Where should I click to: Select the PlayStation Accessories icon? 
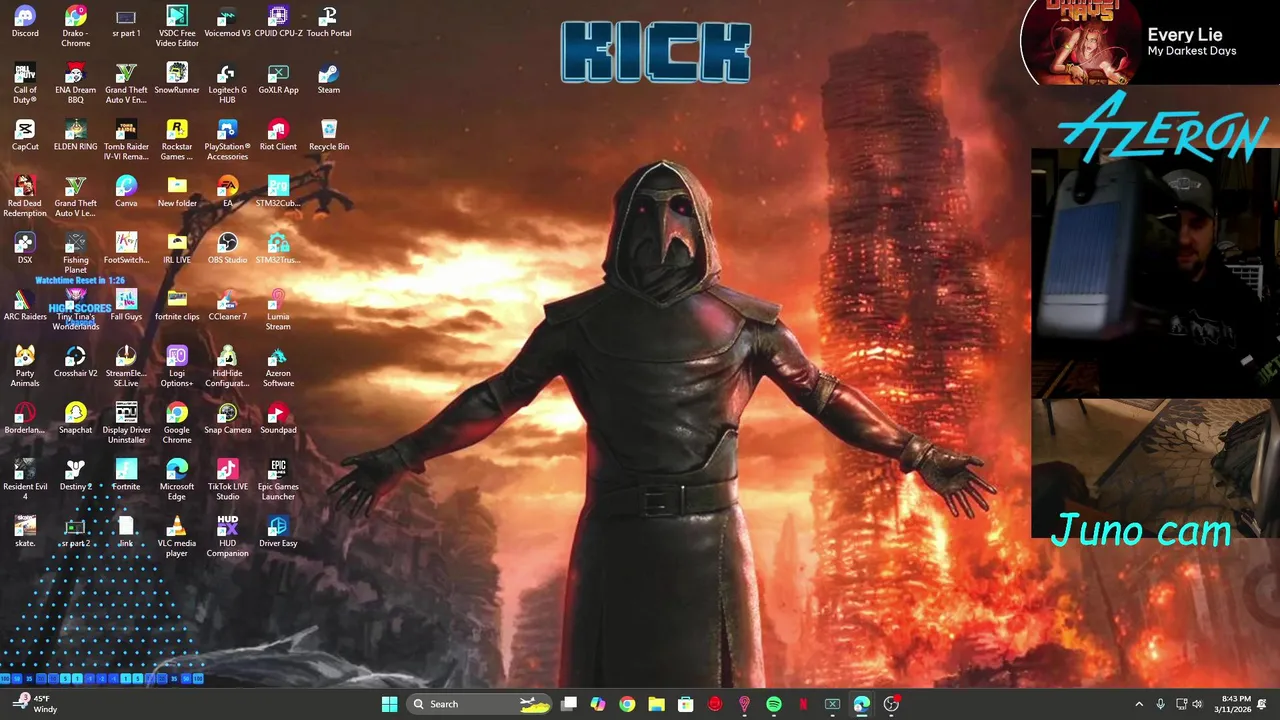click(x=227, y=141)
